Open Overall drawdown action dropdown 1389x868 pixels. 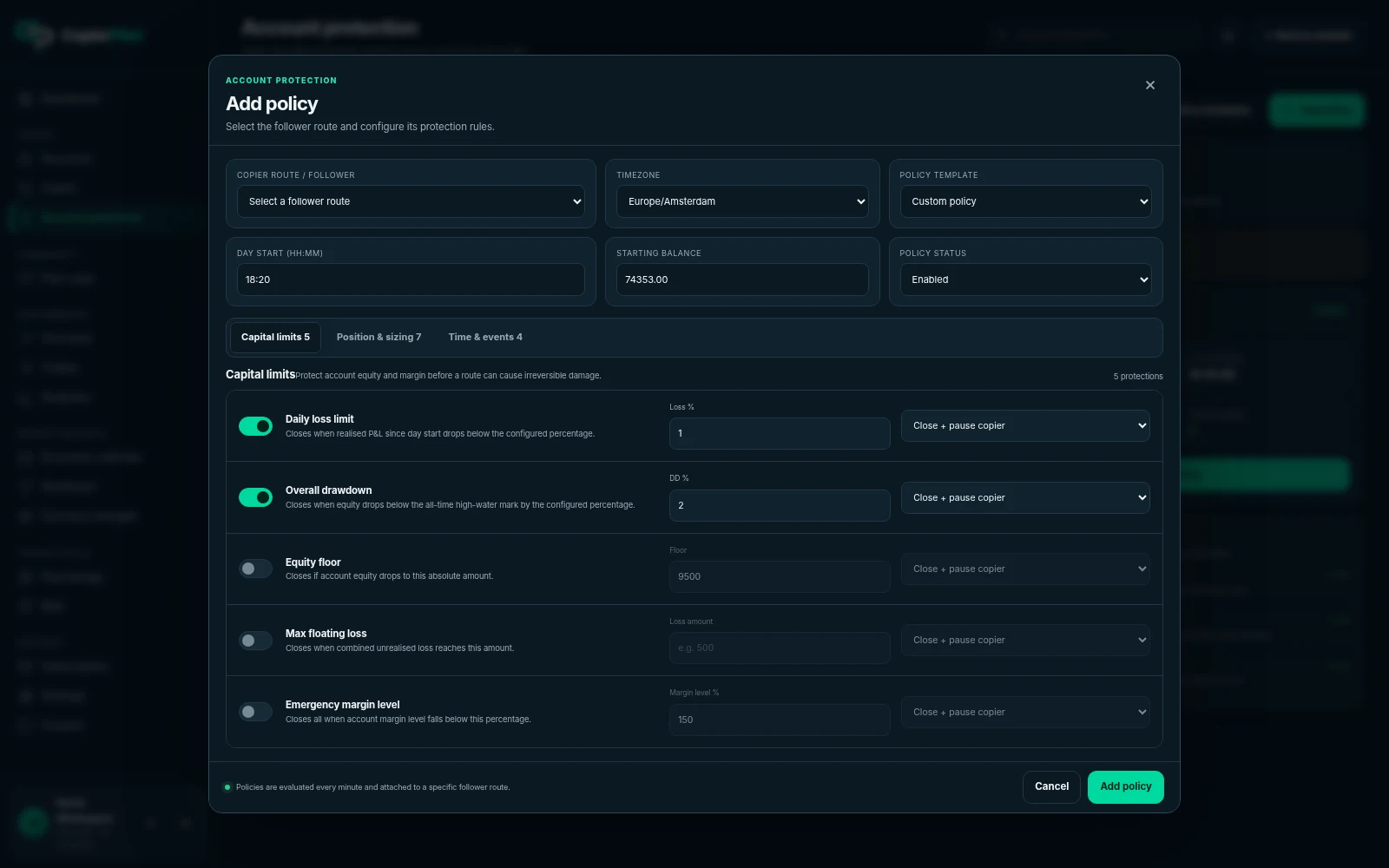pos(1025,497)
